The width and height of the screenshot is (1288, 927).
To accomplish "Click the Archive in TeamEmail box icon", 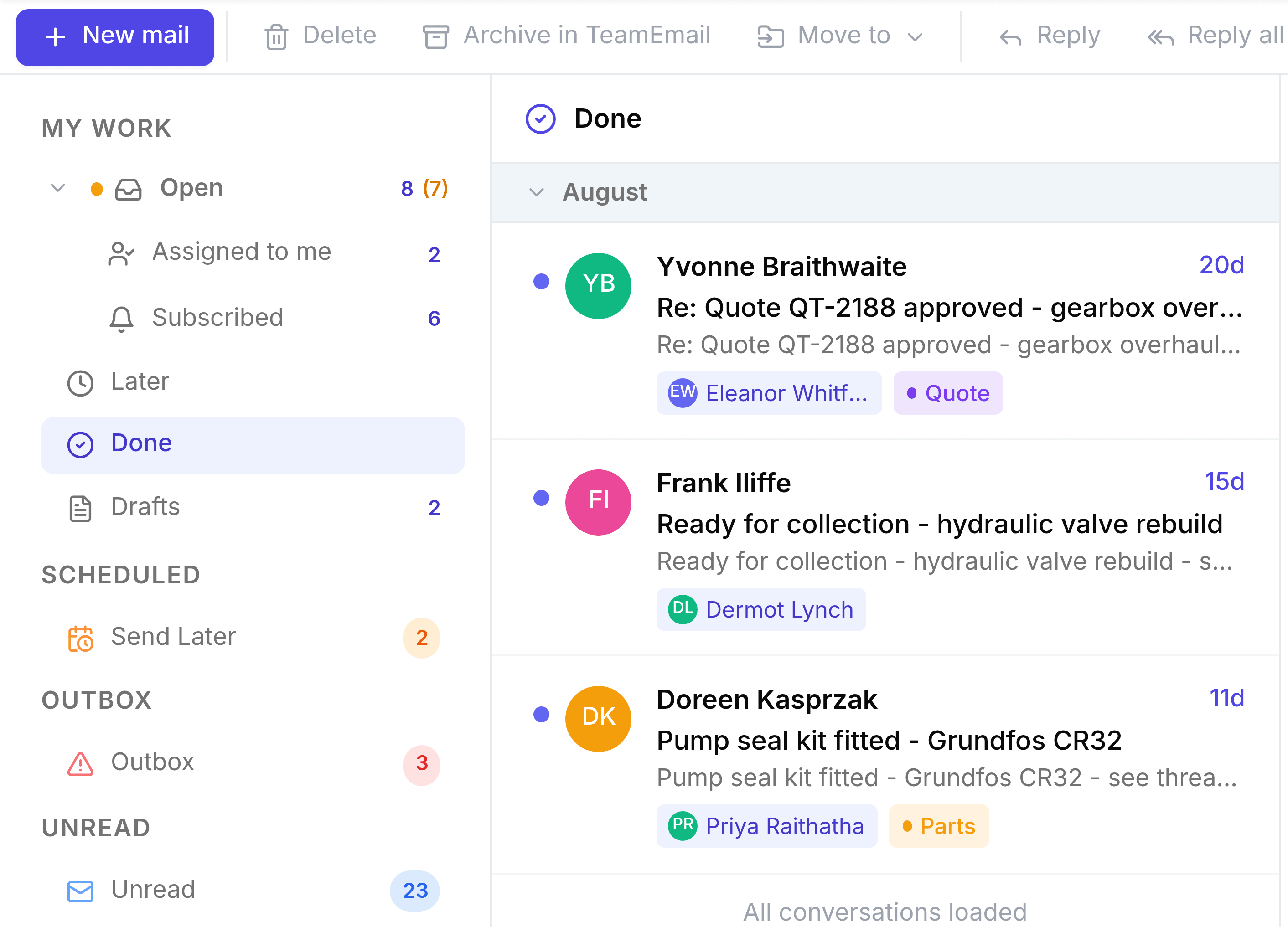I will coord(435,37).
